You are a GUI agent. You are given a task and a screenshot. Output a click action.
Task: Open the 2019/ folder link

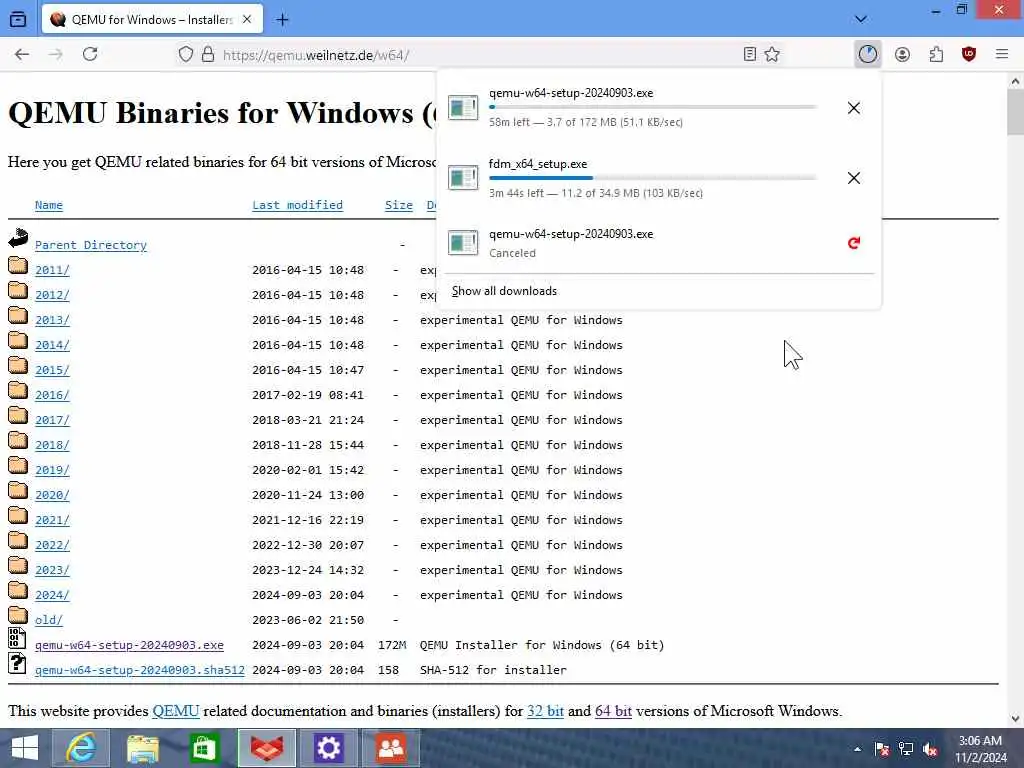tap(52, 470)
